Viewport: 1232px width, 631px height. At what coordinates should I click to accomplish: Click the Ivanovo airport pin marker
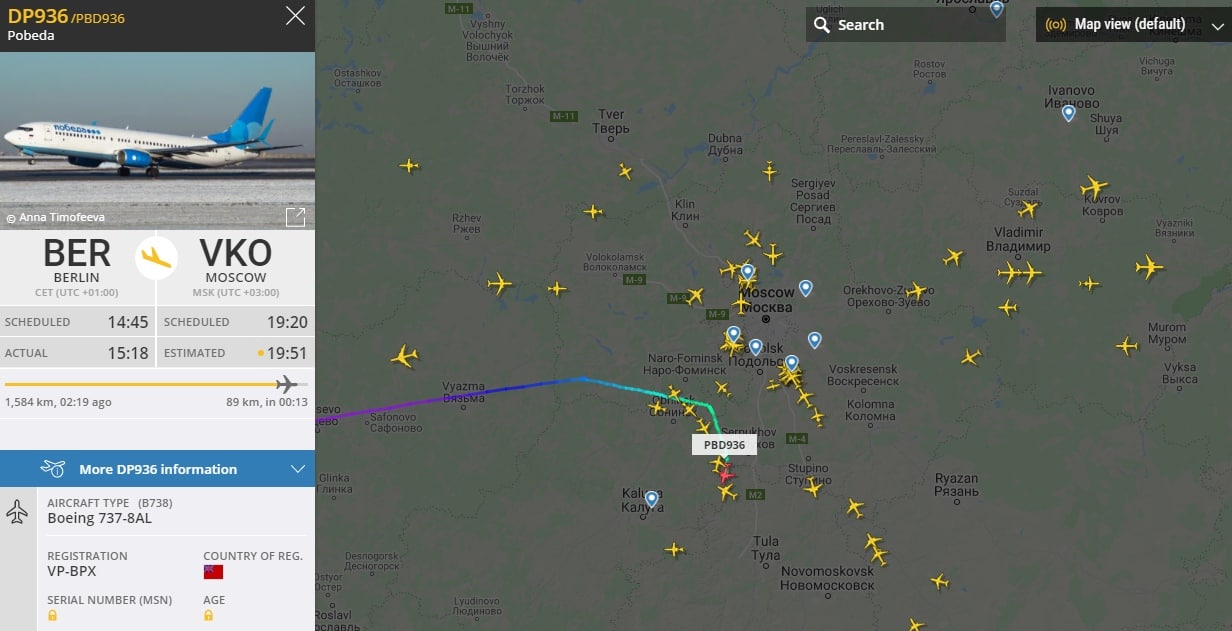(1068, 113)
